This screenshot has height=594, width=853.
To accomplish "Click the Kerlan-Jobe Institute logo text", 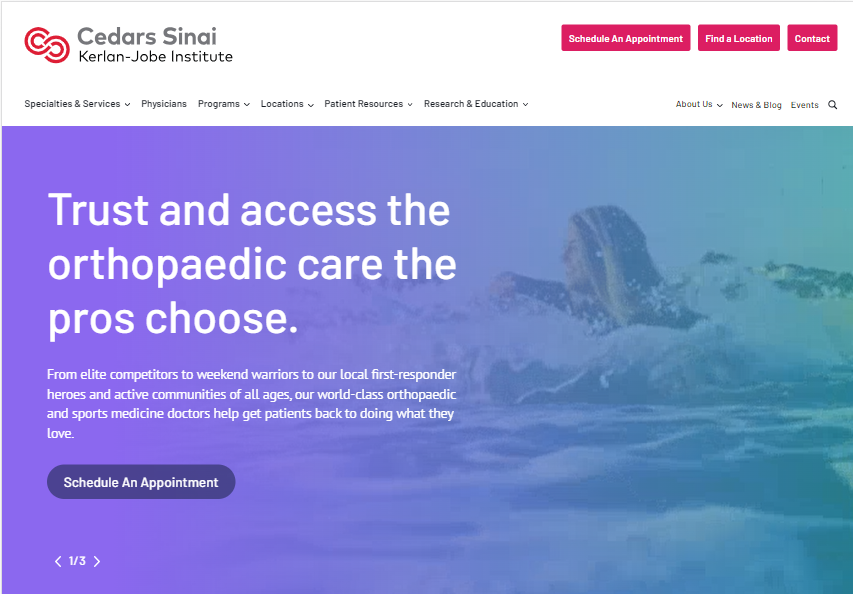I will (x=156, y=57).
